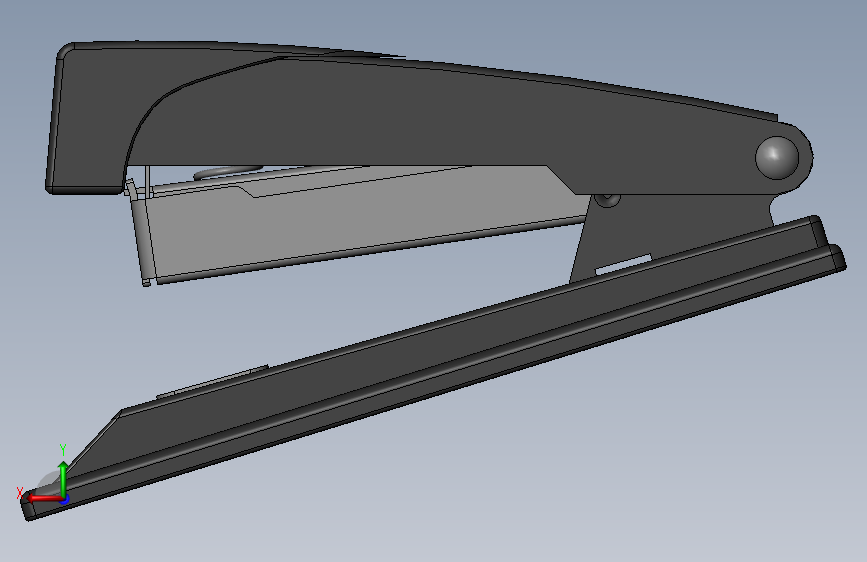Select the rear support bracket

click(x=664, y=232)
